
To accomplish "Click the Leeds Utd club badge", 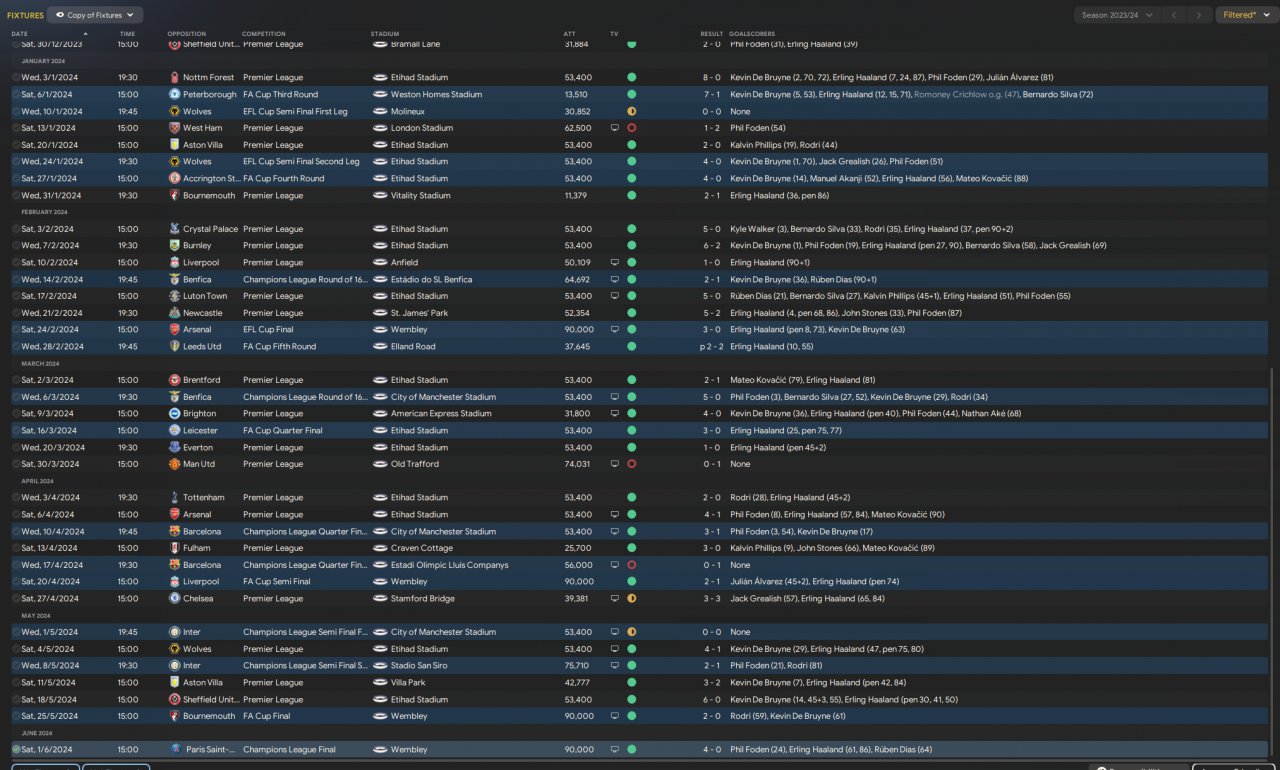I will click(174, 346).
